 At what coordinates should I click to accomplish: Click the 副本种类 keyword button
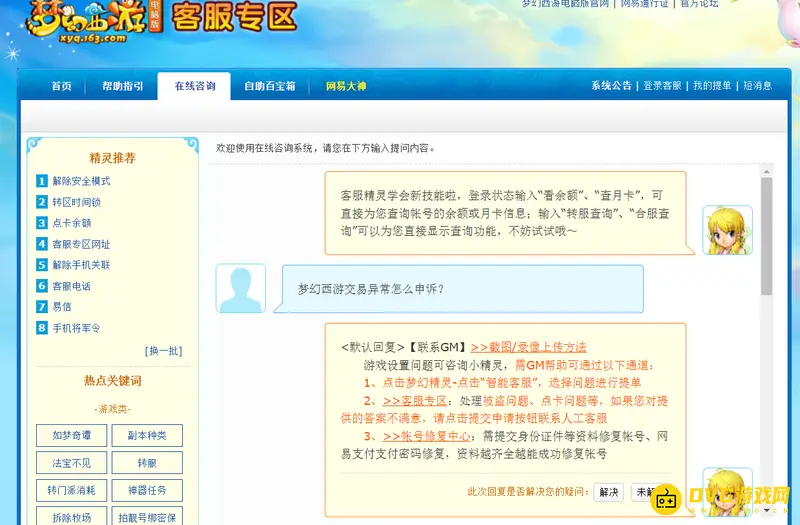(147, 435)
